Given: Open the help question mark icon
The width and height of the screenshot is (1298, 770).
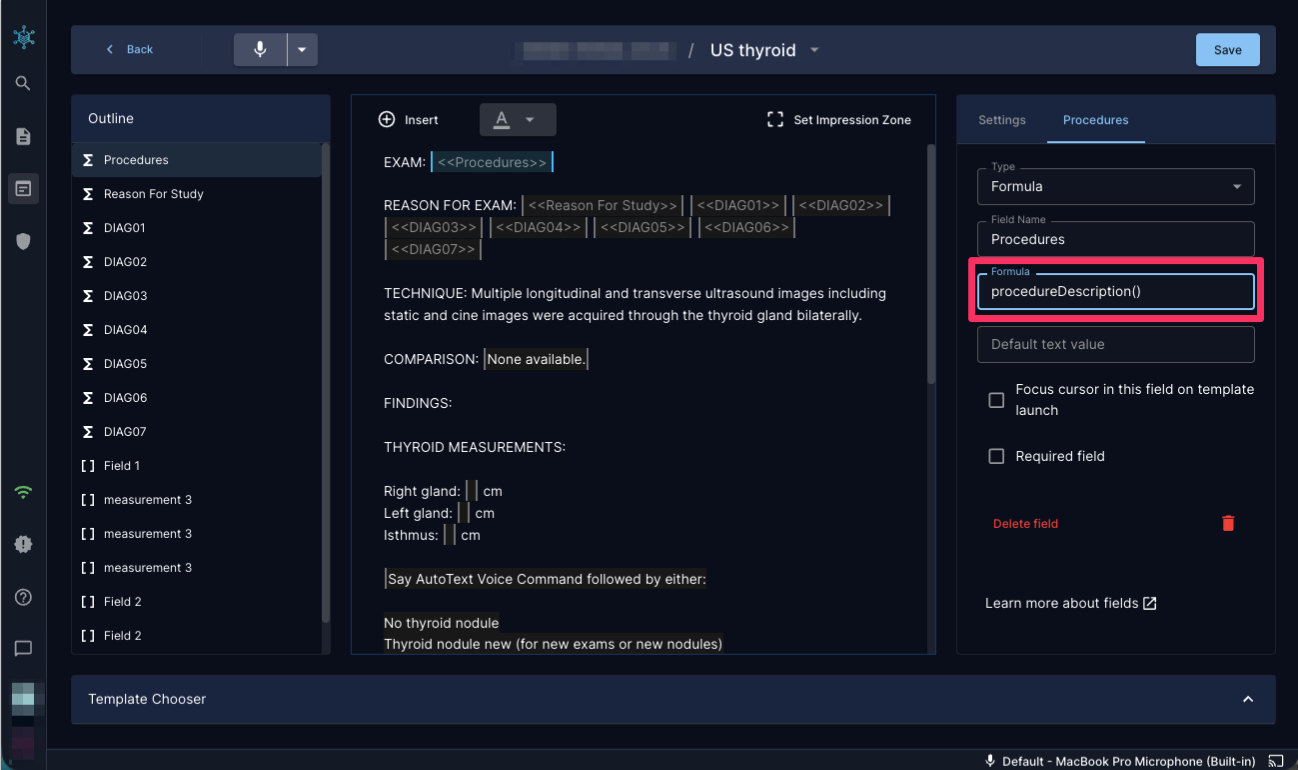Looking at the screenshot, I should point(23,597).
